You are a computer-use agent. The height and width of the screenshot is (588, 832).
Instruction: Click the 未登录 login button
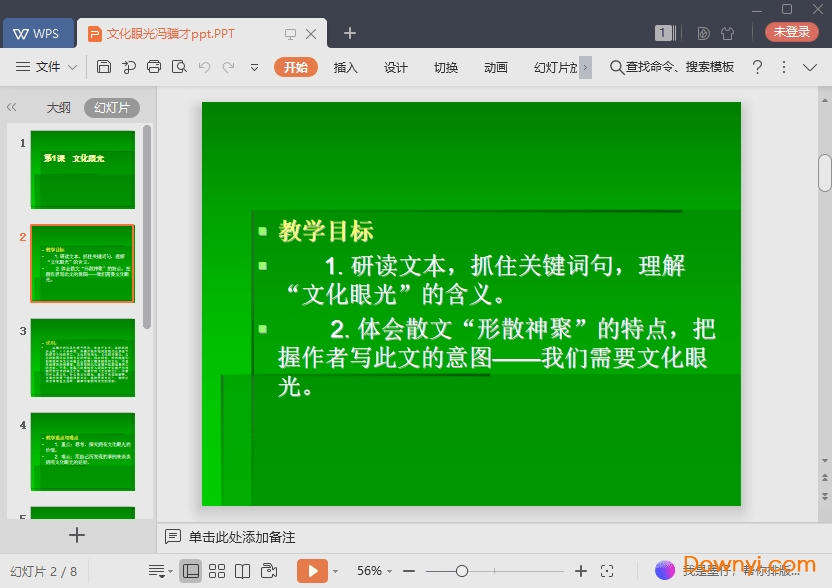pos(791,32)
